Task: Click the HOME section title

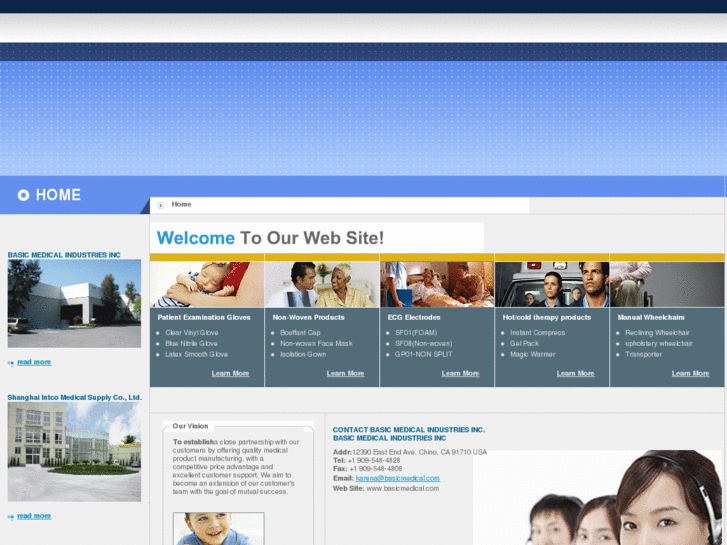Action: 58,195
